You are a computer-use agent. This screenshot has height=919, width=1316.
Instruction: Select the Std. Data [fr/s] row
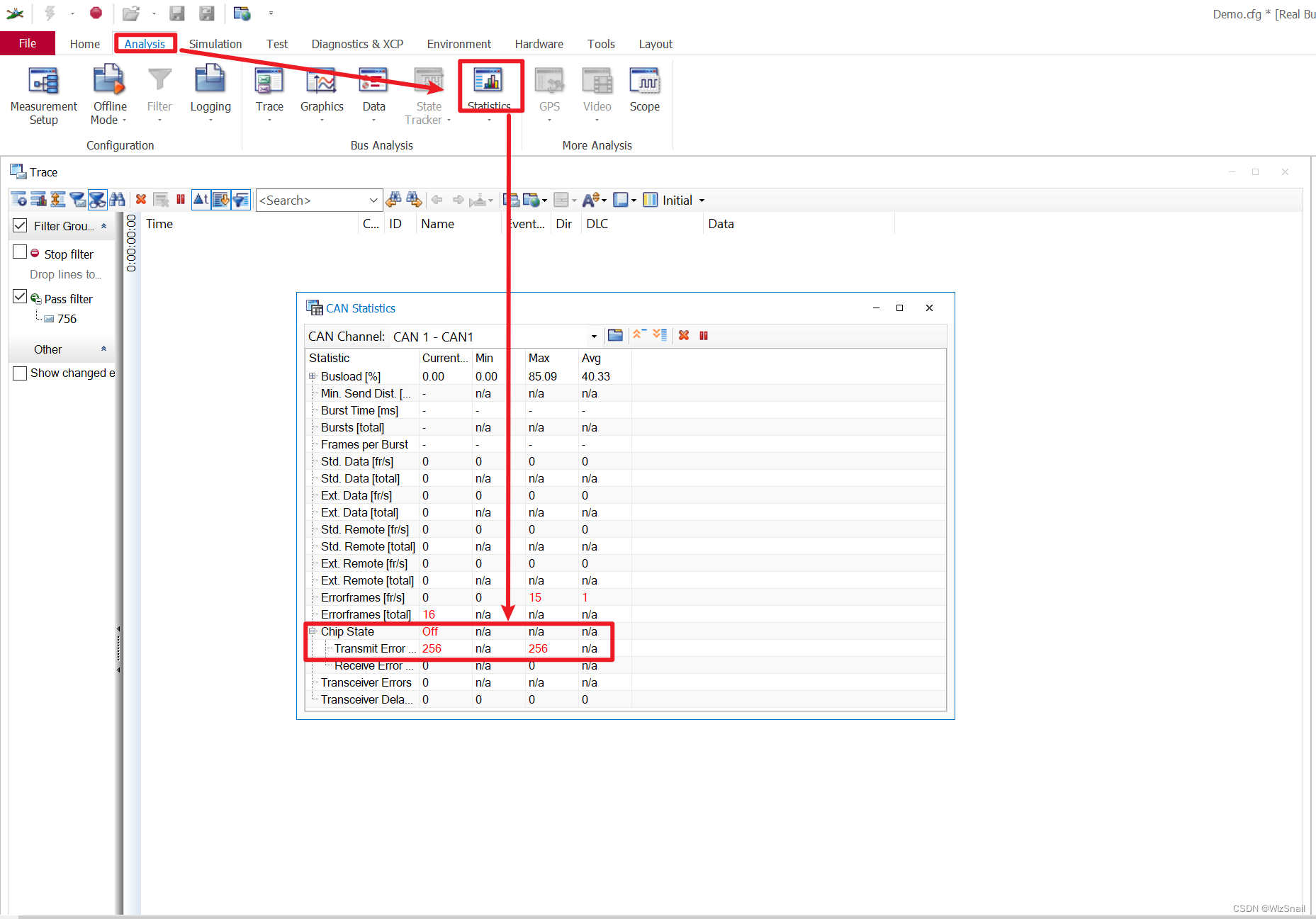(626, 461)
